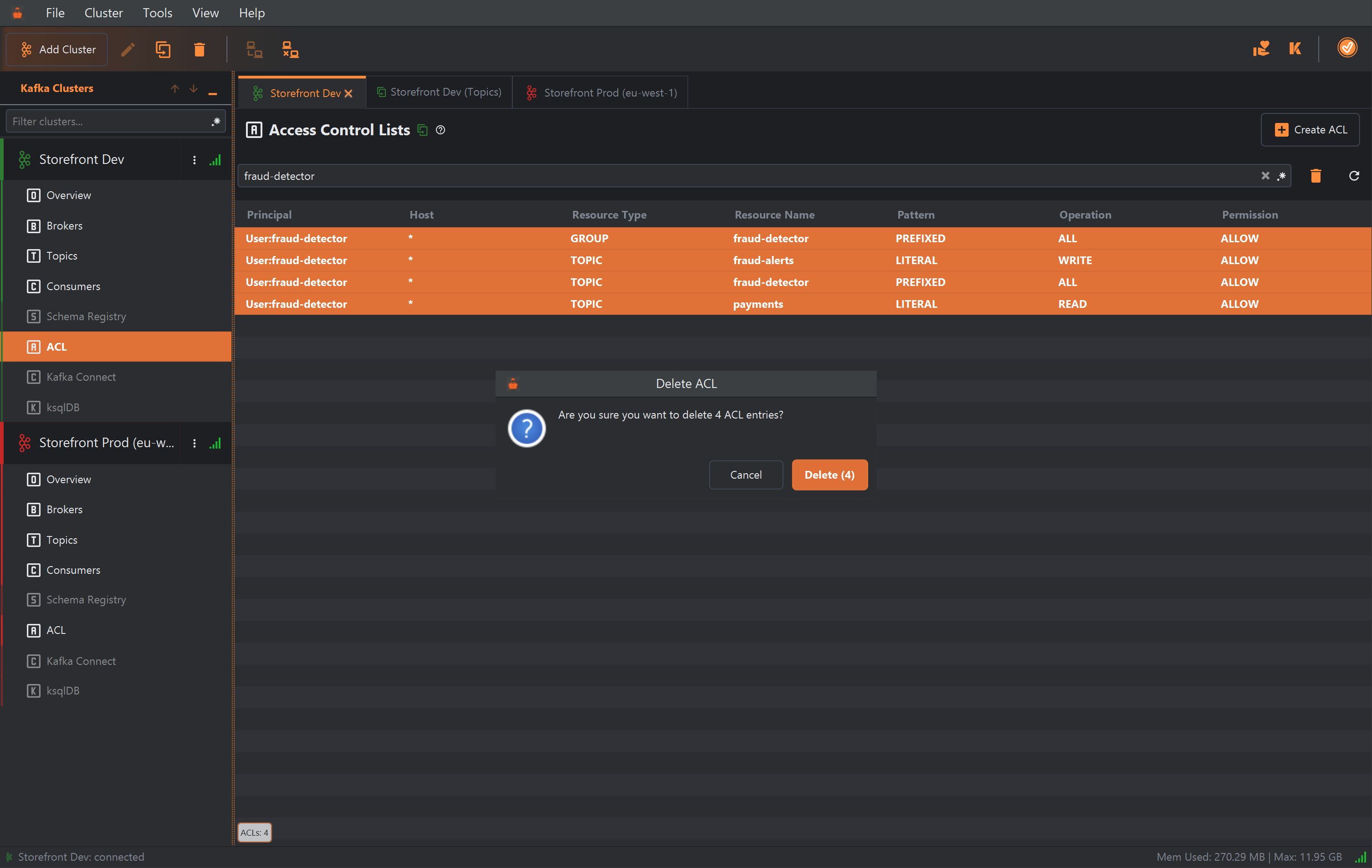1372x868 pixels.
Task: Click the orange checkmark circle icon
Action: (1347, 48)
